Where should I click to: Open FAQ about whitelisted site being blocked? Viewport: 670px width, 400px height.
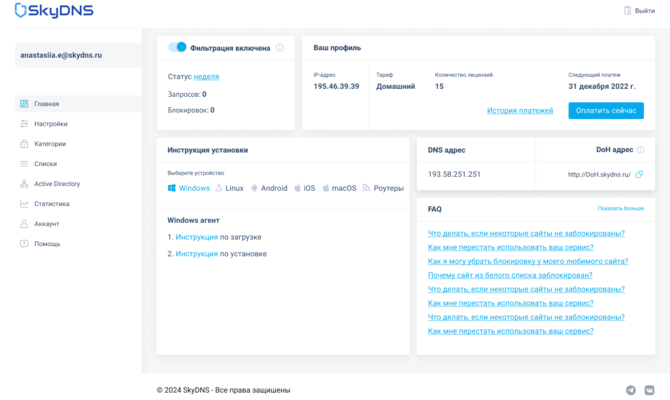coord(510,275)
